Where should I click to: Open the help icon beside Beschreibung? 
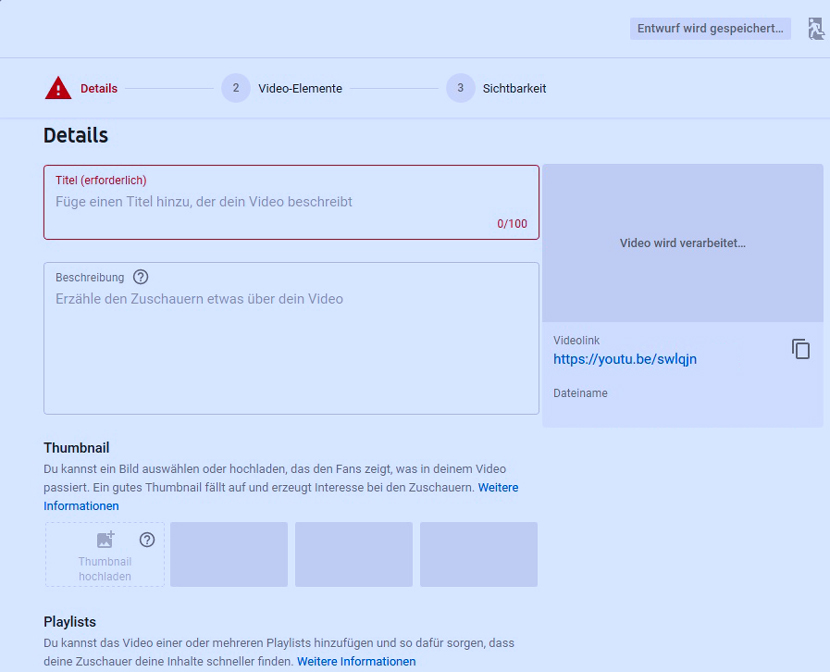point(141,277)
